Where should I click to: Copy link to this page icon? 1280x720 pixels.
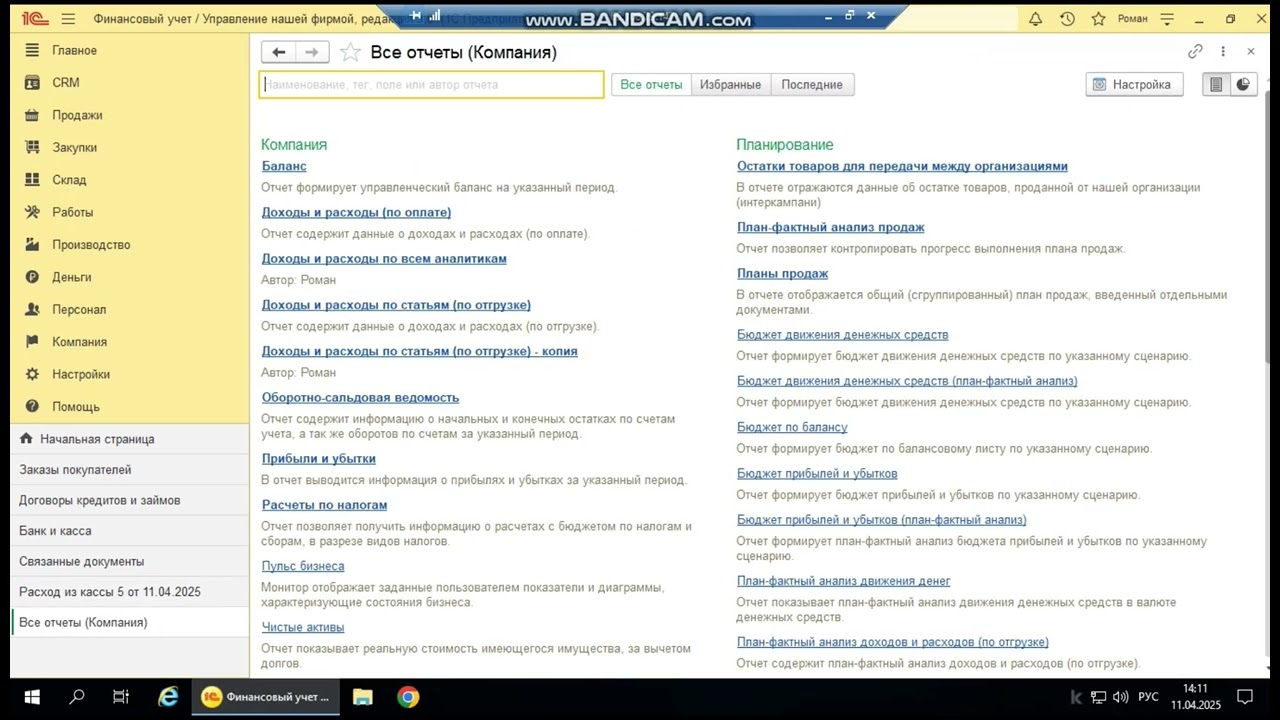point(1195,51)
